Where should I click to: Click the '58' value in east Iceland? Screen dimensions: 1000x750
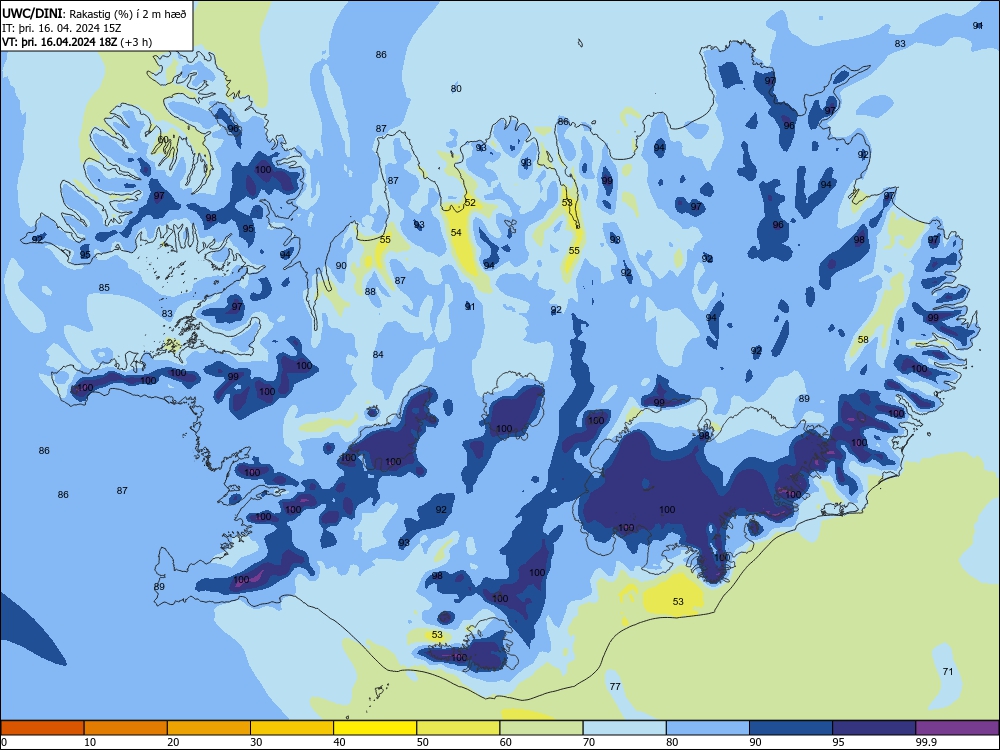(863, 339)
